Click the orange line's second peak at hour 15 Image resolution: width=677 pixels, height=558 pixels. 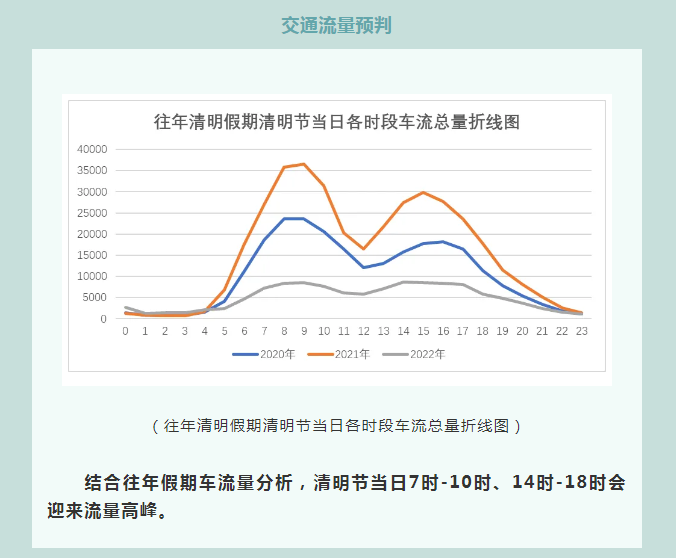point(423,192)
